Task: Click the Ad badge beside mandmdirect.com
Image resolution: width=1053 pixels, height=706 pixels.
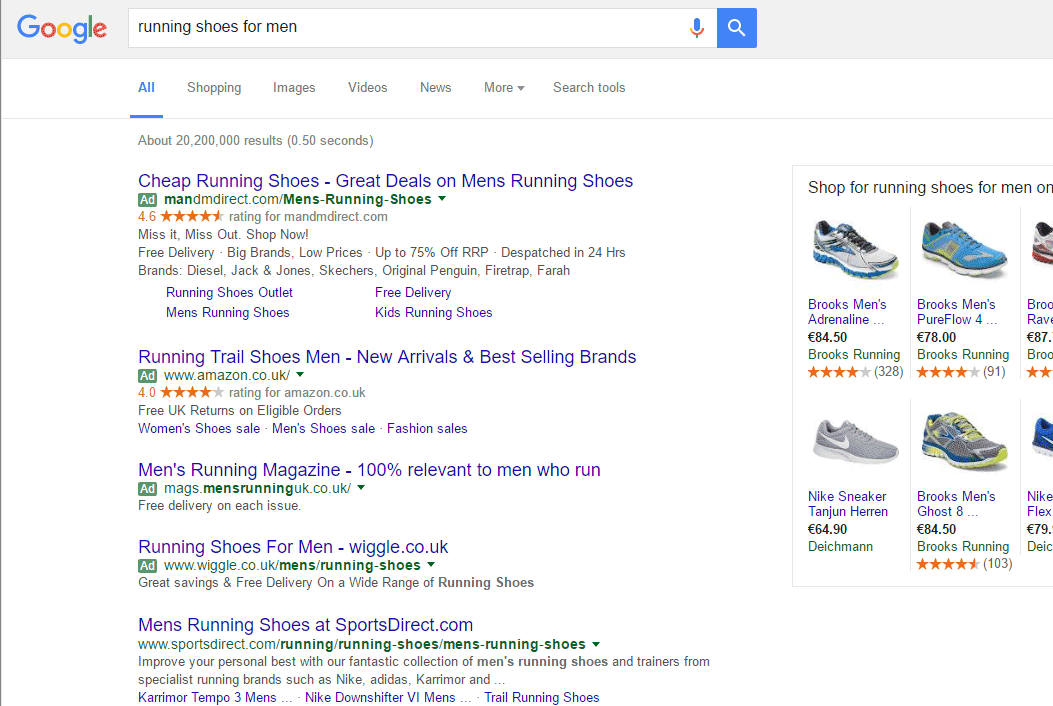Action: tap(147, 200)
